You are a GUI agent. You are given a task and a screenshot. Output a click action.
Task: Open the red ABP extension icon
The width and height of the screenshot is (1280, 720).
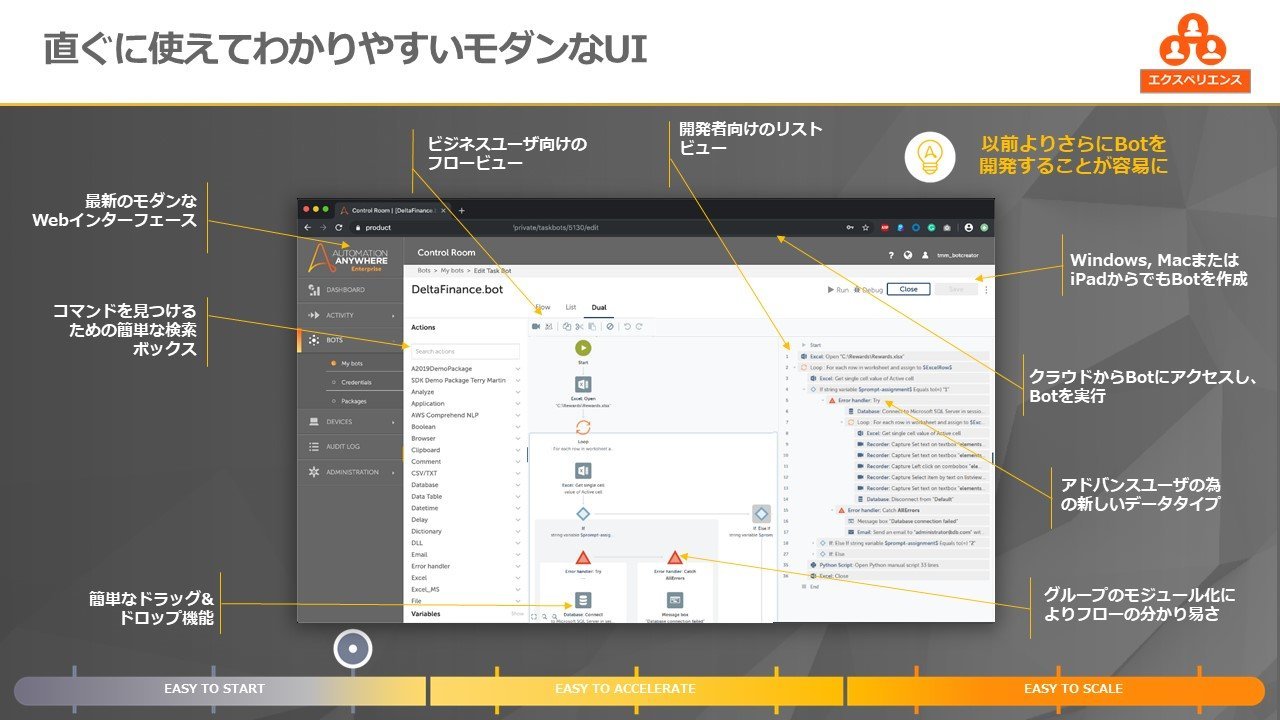884,228
